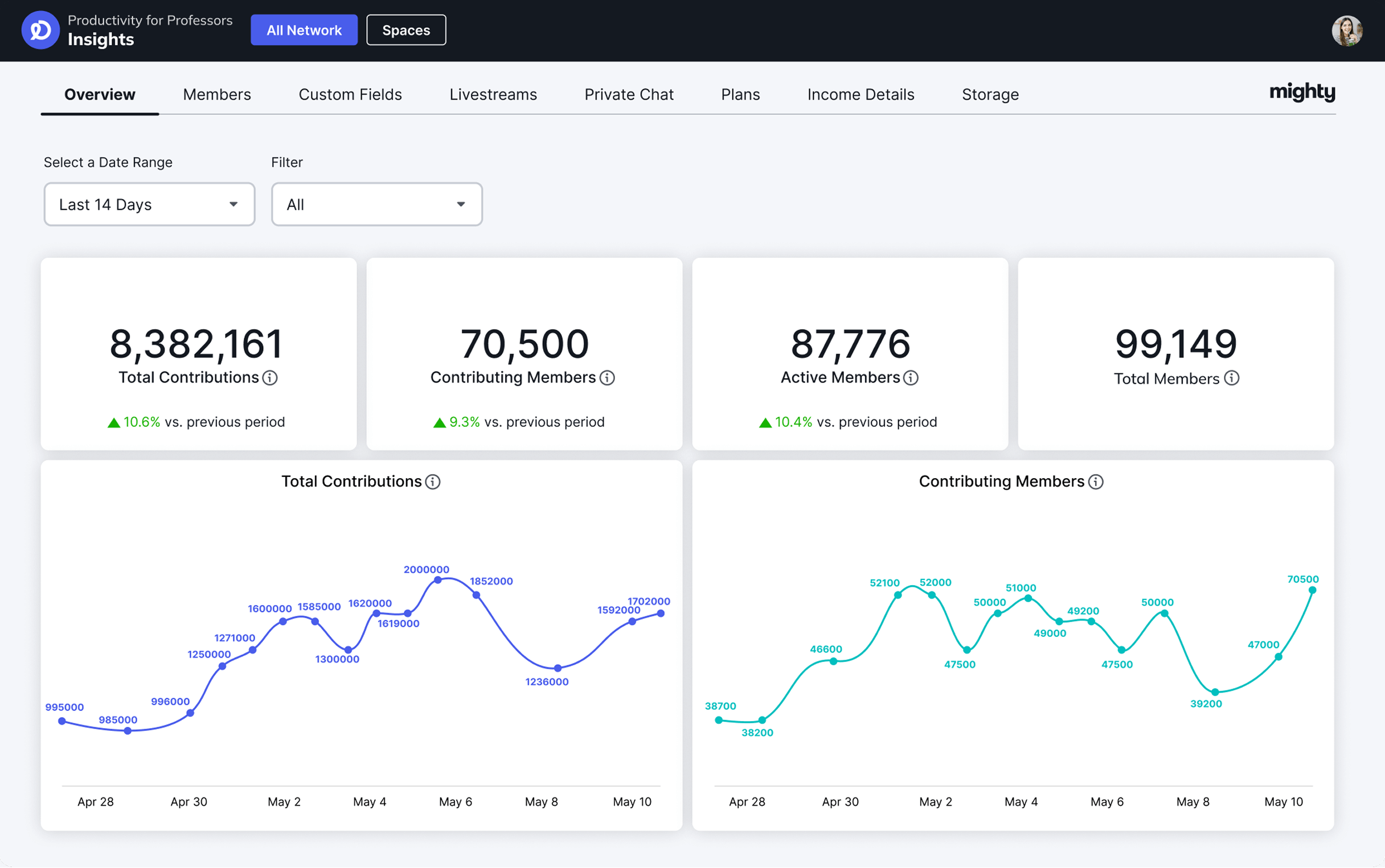Switch to the Members tab
The image size is (1385, 868).
coord(217,94)
